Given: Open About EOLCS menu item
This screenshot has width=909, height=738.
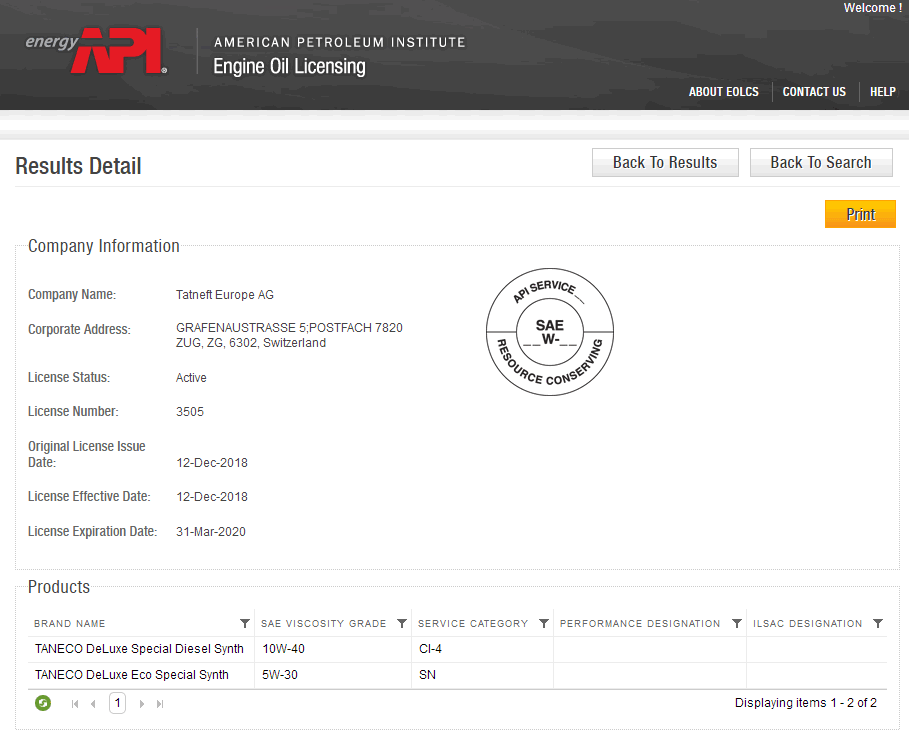Looking at the screenshot, I should click(723, 92).
